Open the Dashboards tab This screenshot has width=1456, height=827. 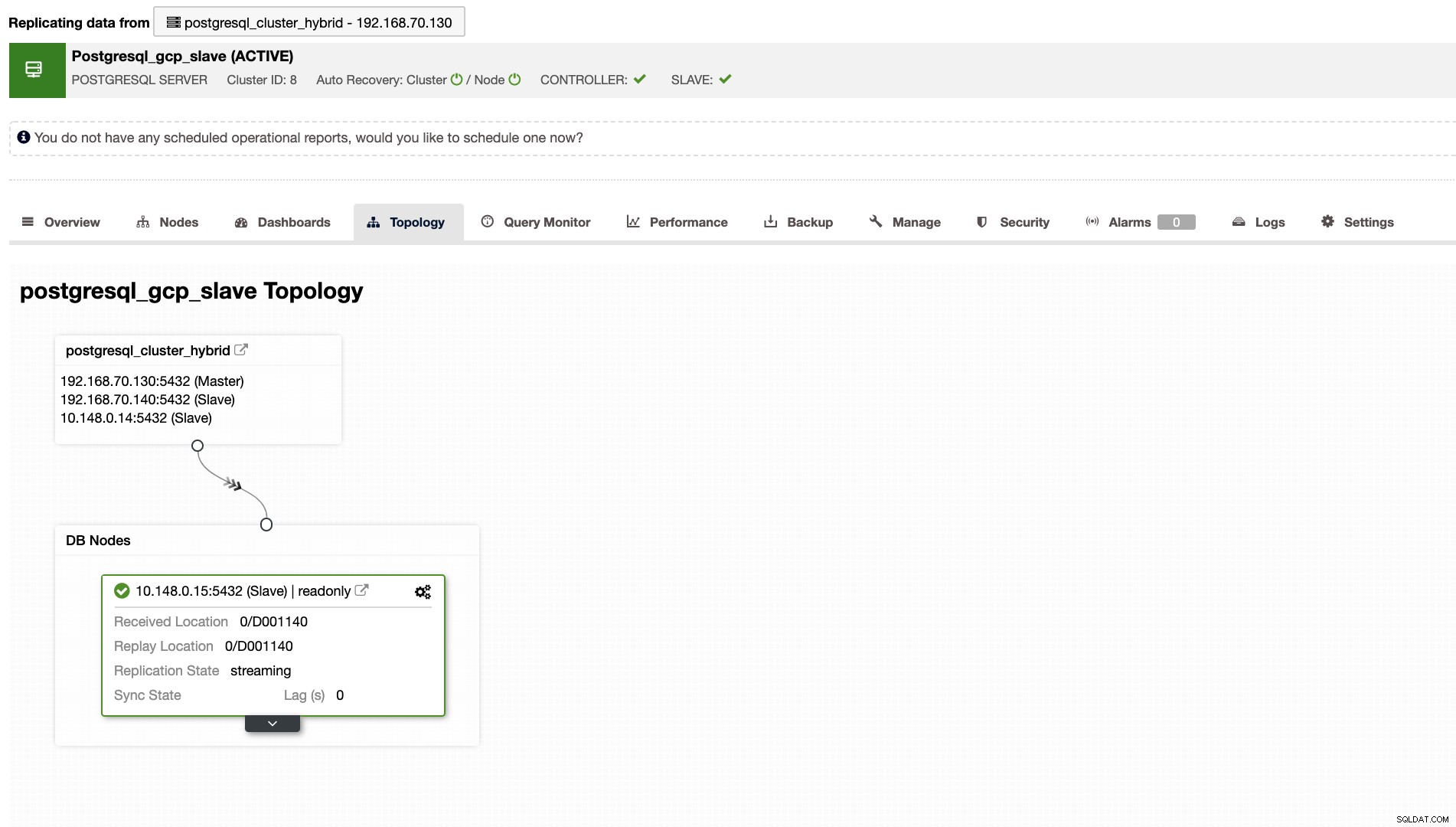282,222
